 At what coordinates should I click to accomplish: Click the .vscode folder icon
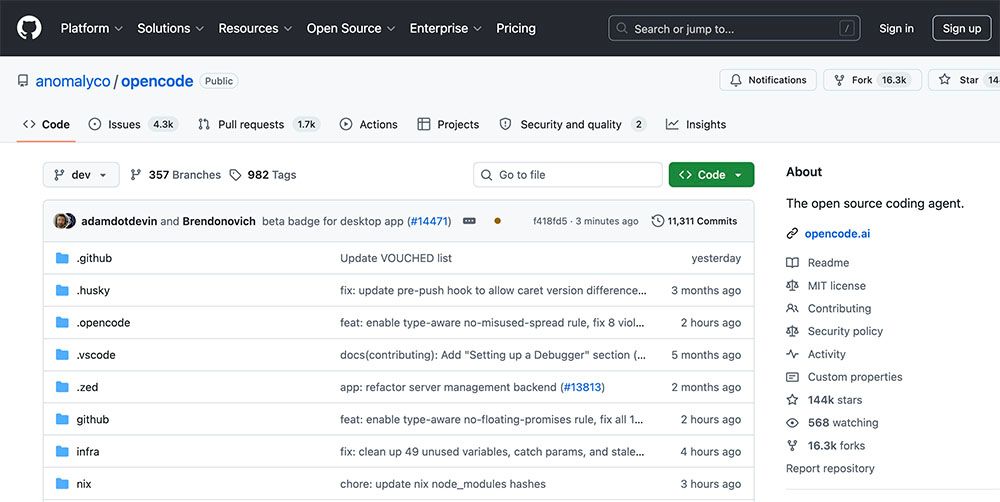(x=62, y=355)
